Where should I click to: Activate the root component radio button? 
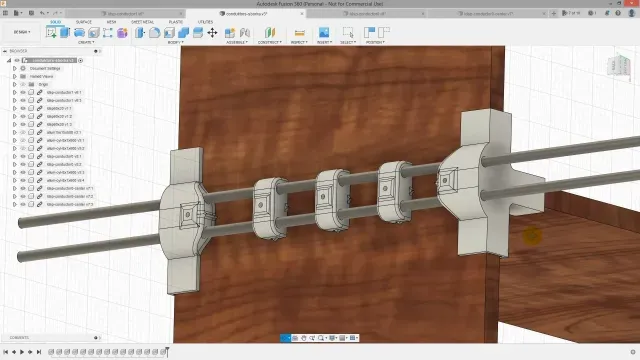(x=81, y=60)
